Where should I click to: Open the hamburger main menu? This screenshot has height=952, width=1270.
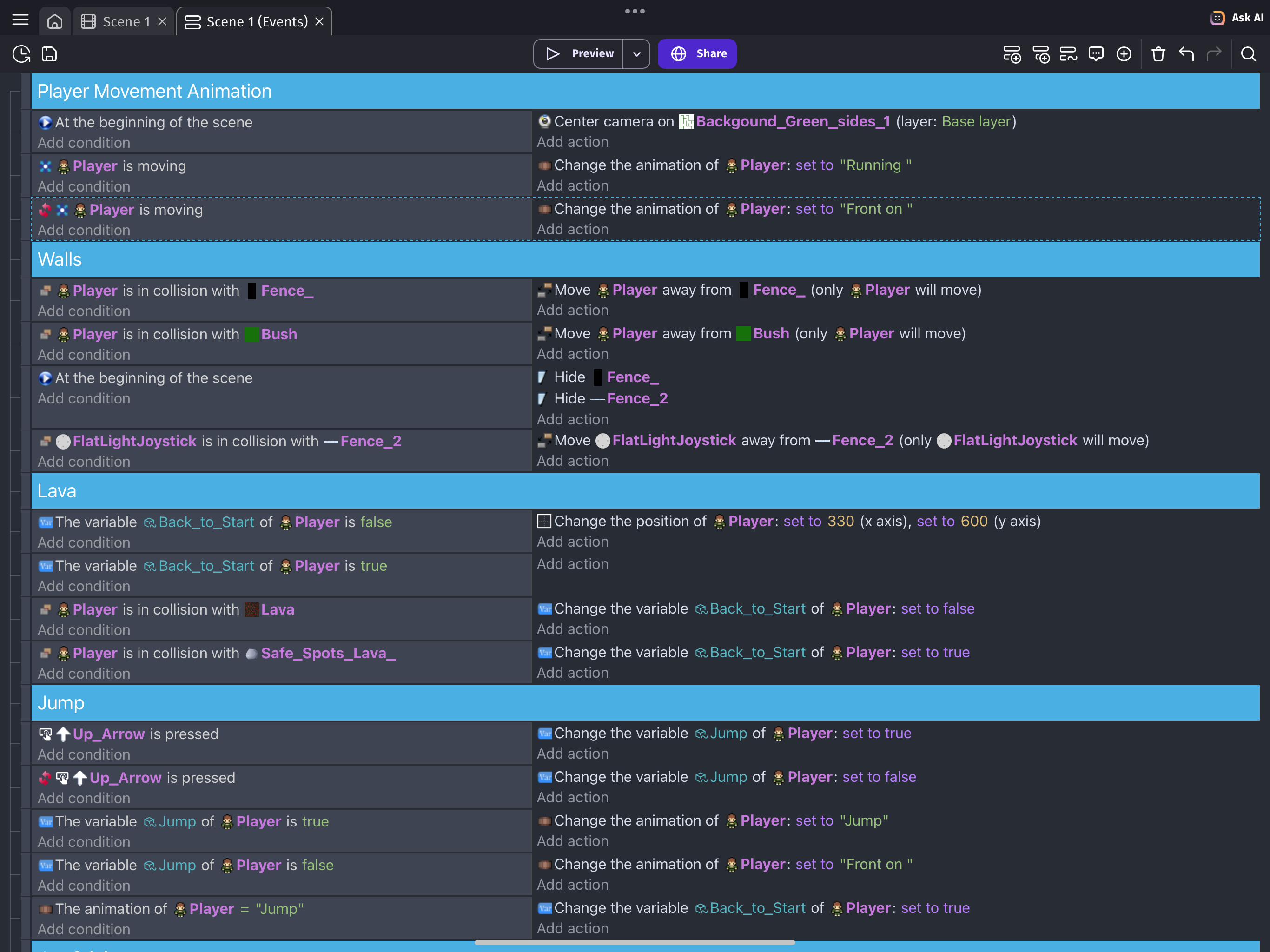(x=20, y=20)
